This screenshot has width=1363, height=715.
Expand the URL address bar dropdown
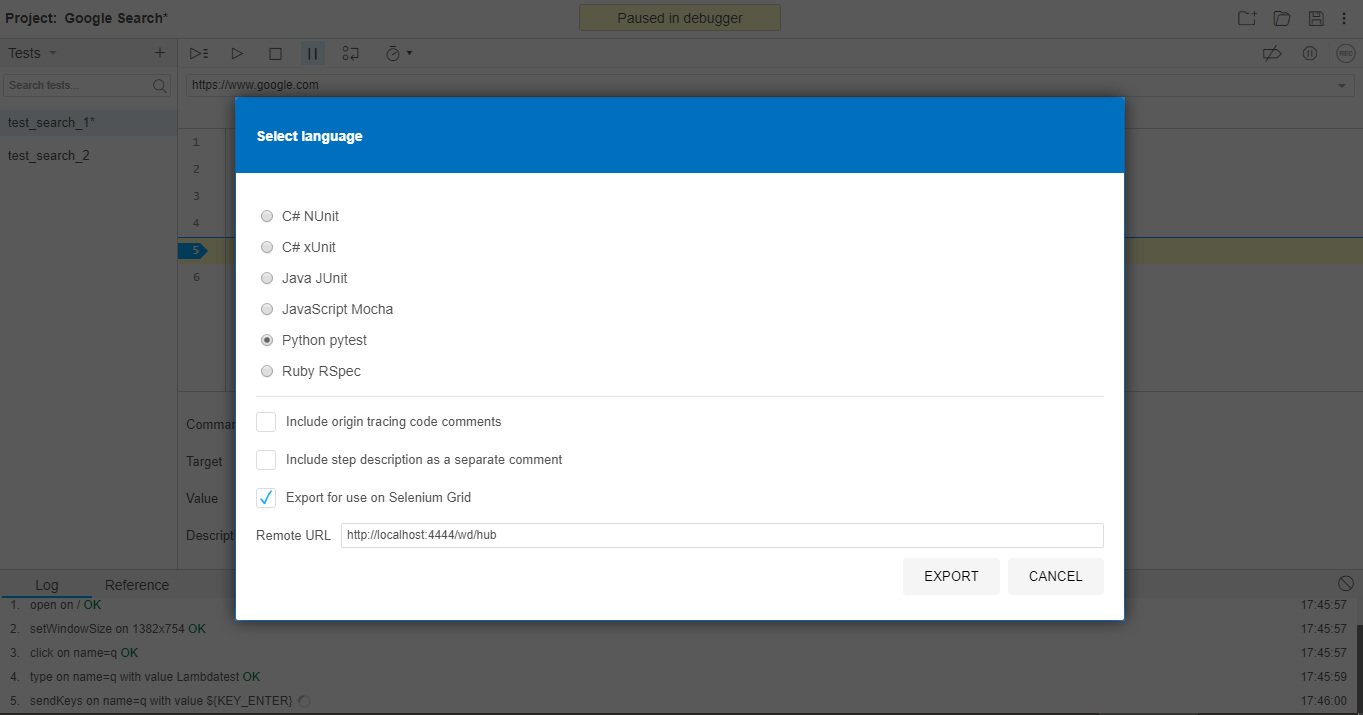(x=1342, y=85)
